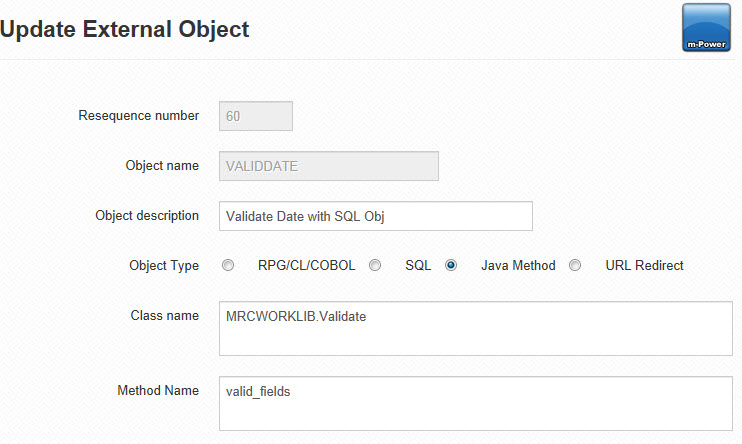Click the RPG/CL/COBOL label text
Image resolution: width=742 pixels, height=444 pixels.
(x=307, y=266)
